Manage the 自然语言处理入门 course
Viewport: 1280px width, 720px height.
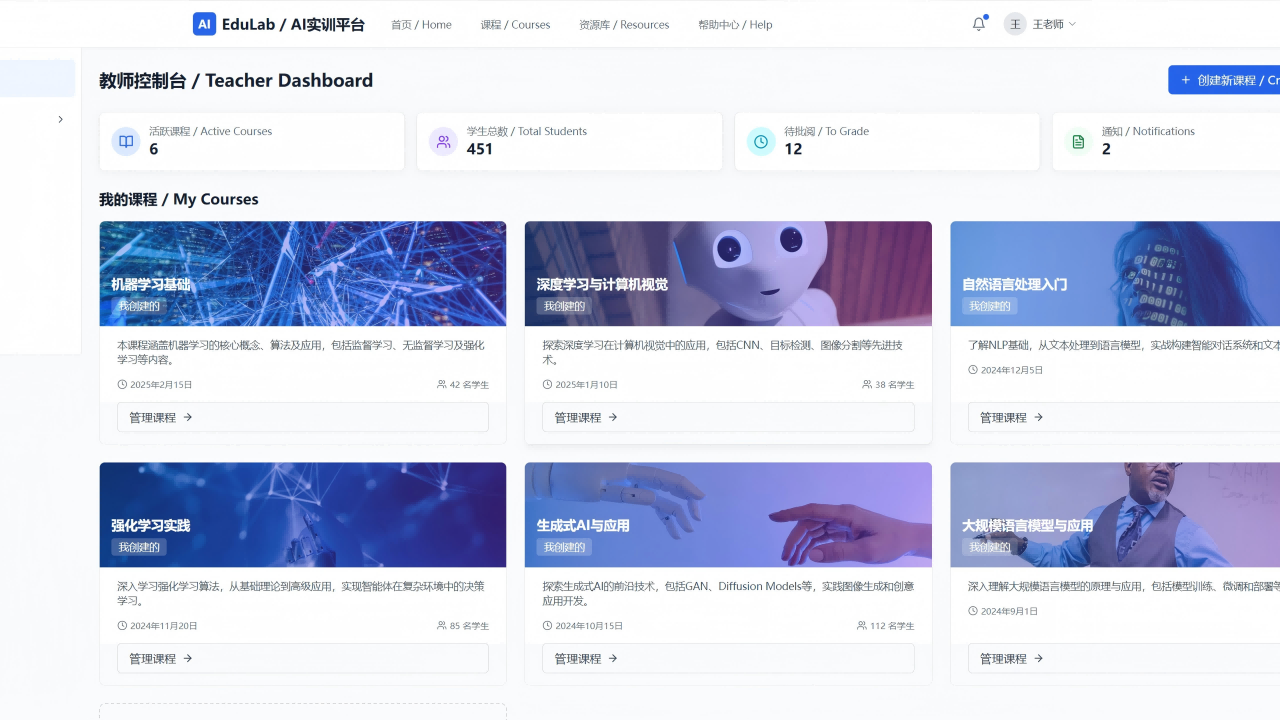click(1124, 417)
